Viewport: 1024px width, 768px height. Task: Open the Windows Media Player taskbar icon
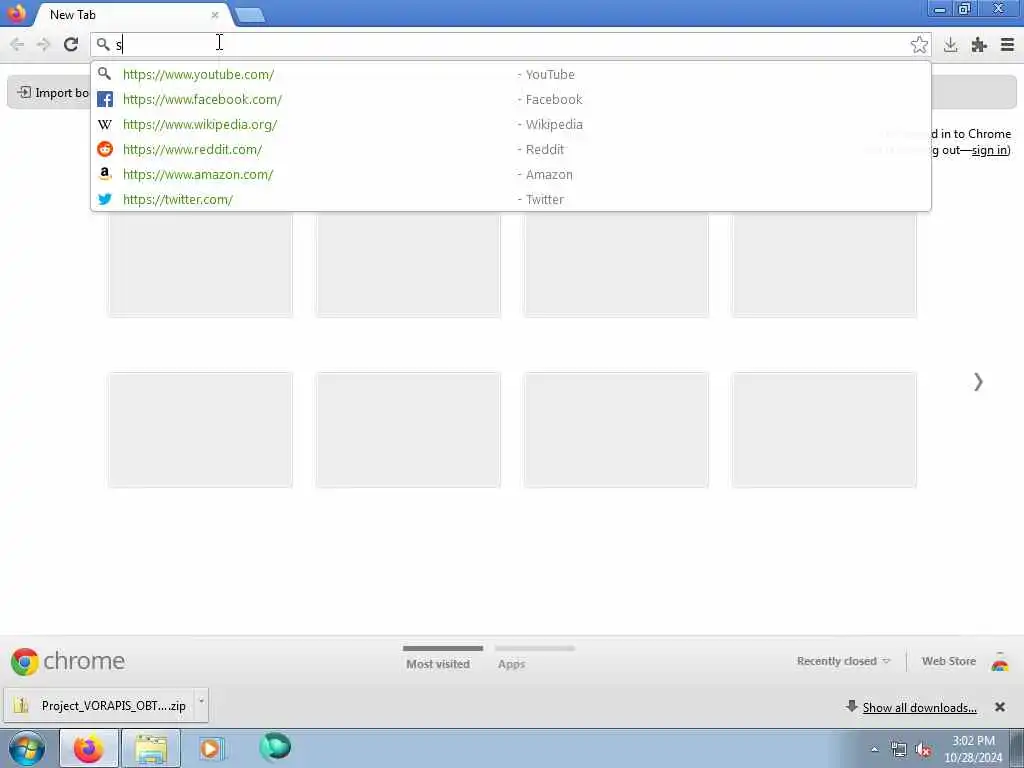[x=212, y=748]
